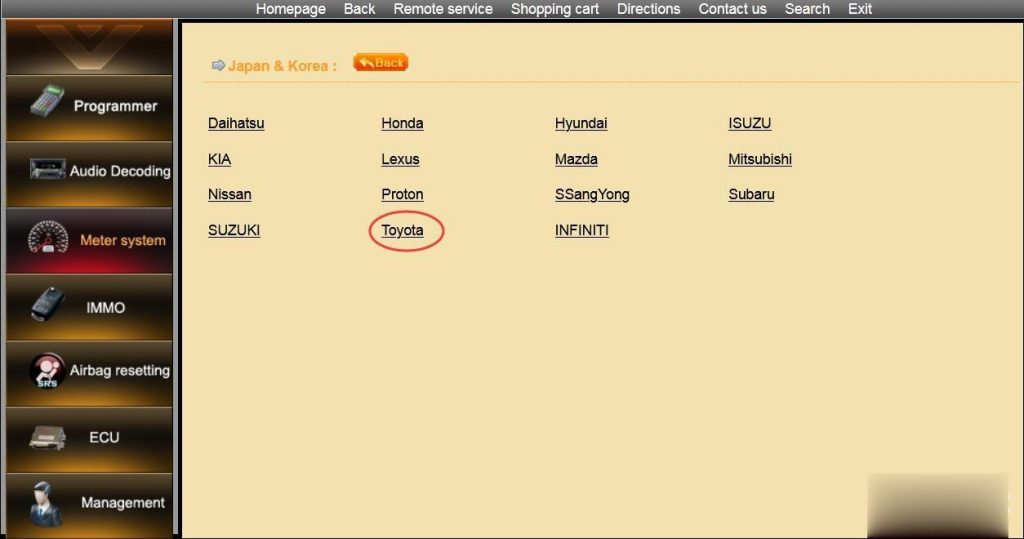This screenshot has height=539, width=1024.
Task: Open Remote service in the top menu
Action: (443, 9)
